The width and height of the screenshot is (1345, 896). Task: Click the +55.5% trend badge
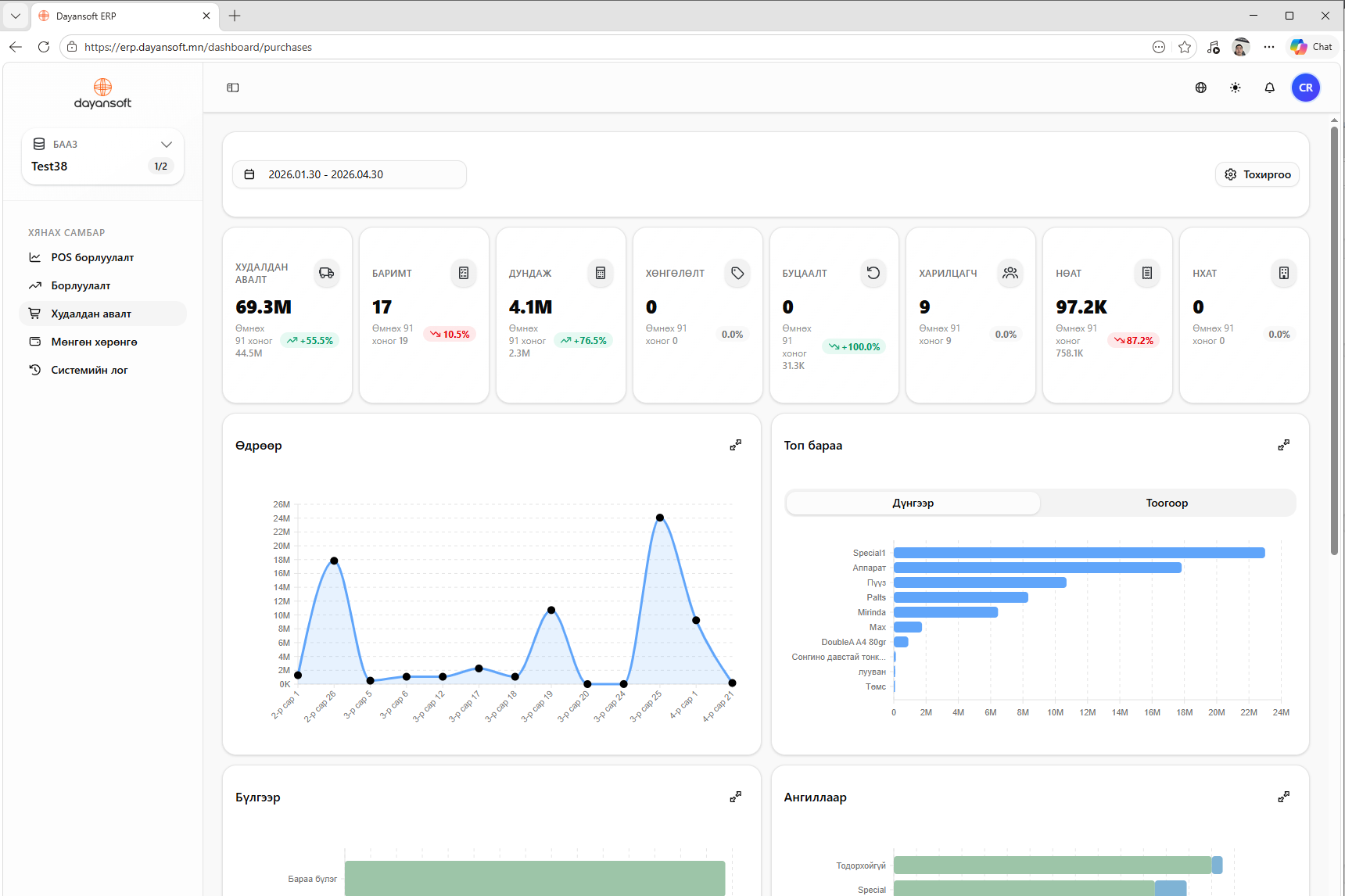(x=310, y=341)
